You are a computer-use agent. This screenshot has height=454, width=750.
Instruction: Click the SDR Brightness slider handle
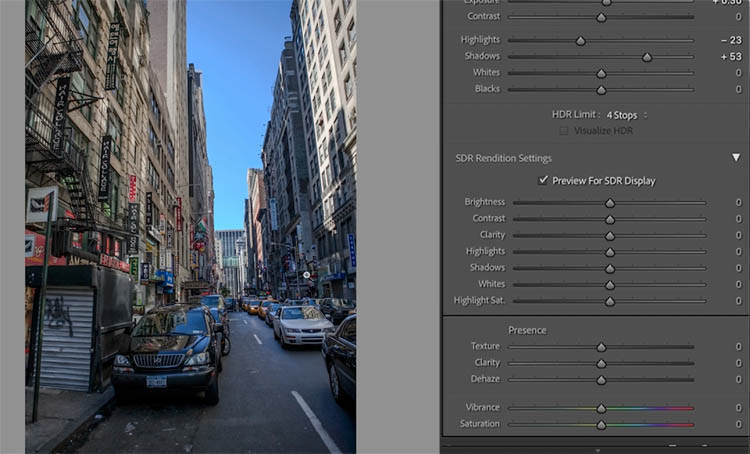pos(609,203)
